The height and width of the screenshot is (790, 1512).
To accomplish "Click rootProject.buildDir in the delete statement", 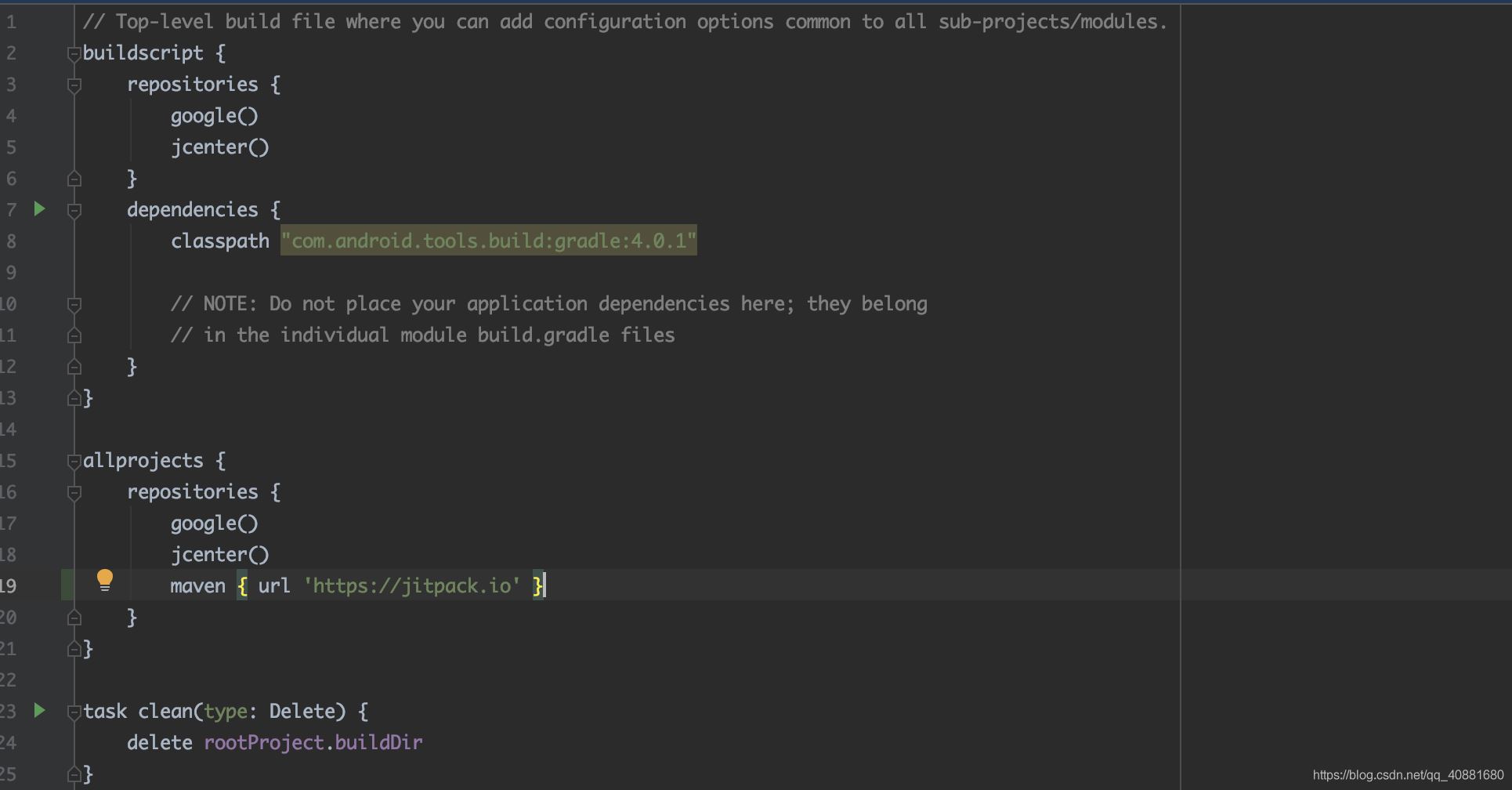I will click(x=313, y=742).
